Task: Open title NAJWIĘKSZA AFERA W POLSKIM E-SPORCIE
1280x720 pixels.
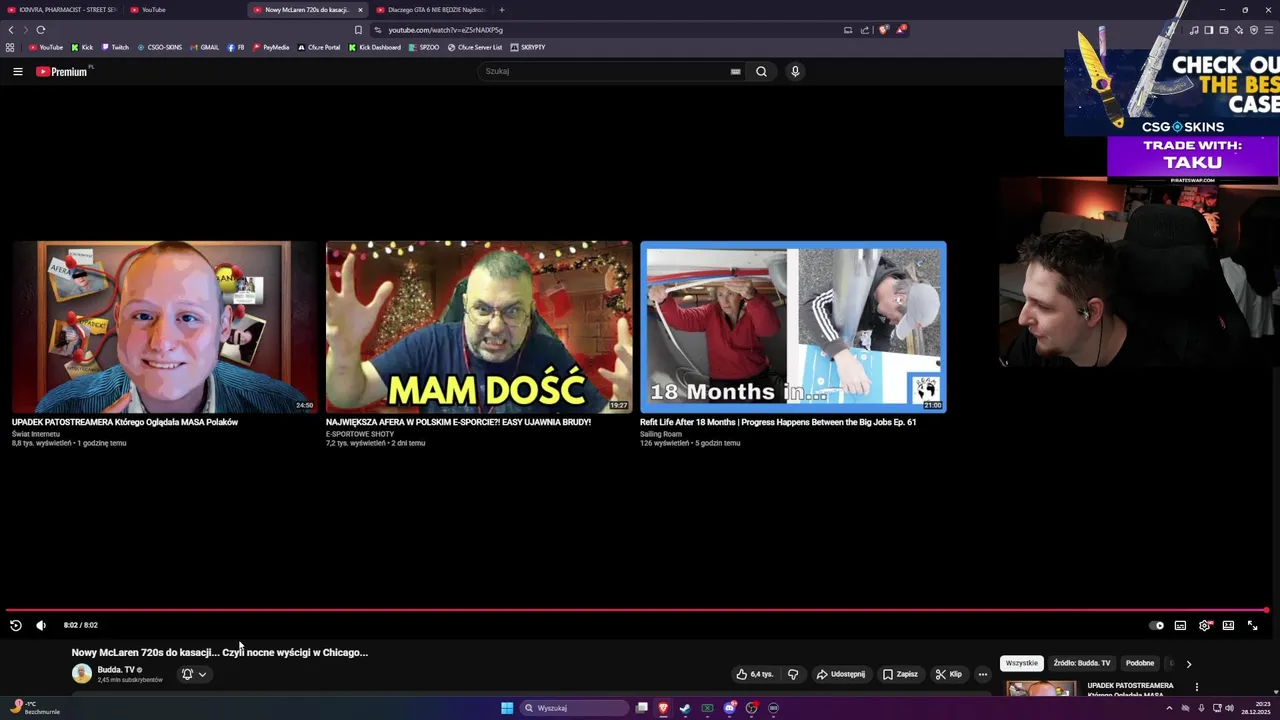Action: click(458, 422)
